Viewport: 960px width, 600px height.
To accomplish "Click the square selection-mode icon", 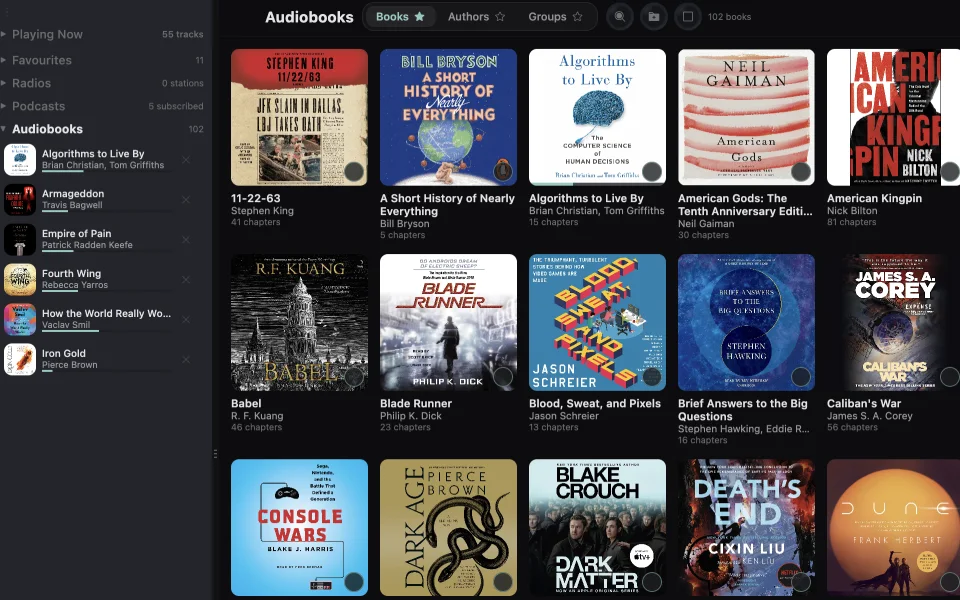I will pos(688,17).
